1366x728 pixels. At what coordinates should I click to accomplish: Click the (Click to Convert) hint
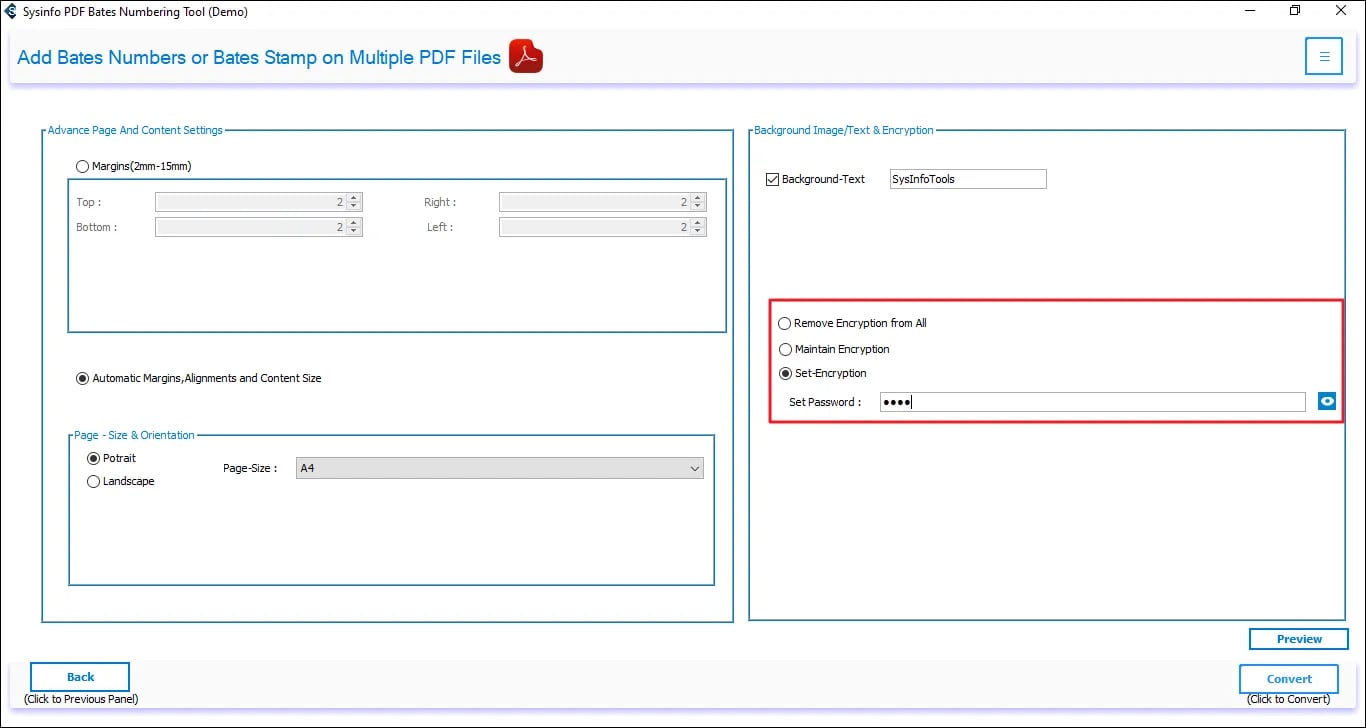click(x=1289, y=699)
